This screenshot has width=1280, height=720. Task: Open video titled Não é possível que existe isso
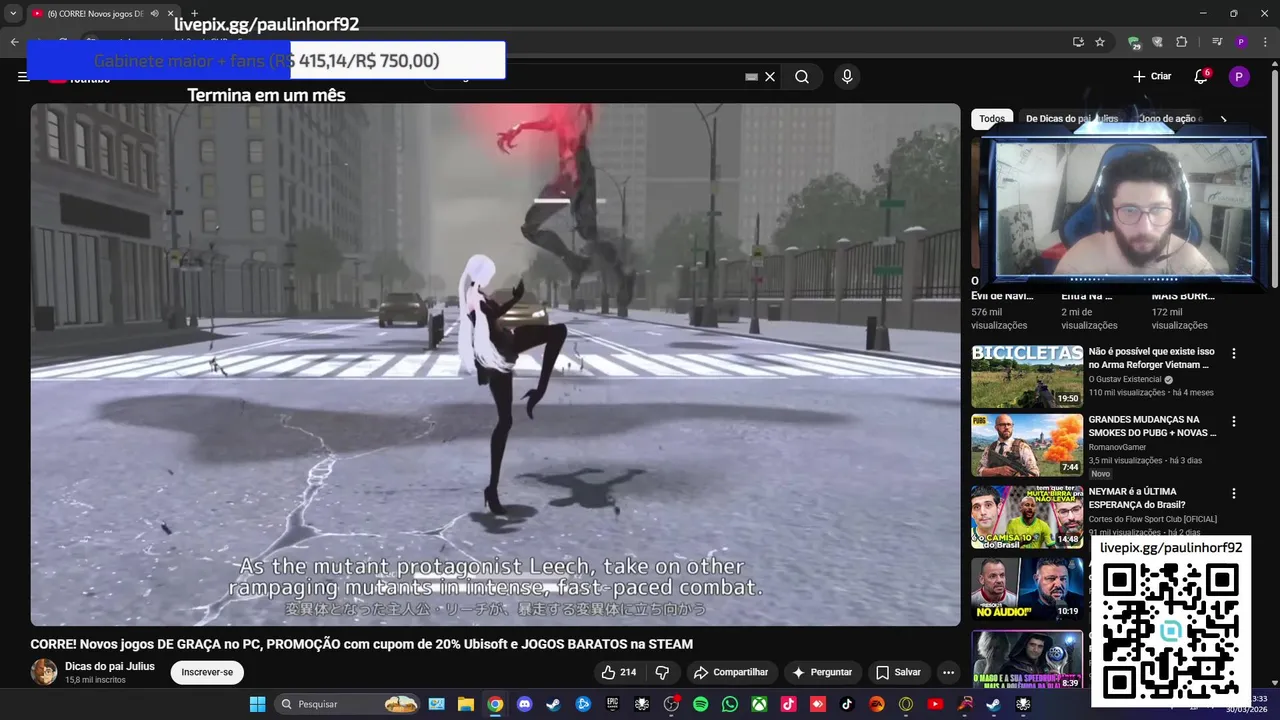tap(1152, 358)
